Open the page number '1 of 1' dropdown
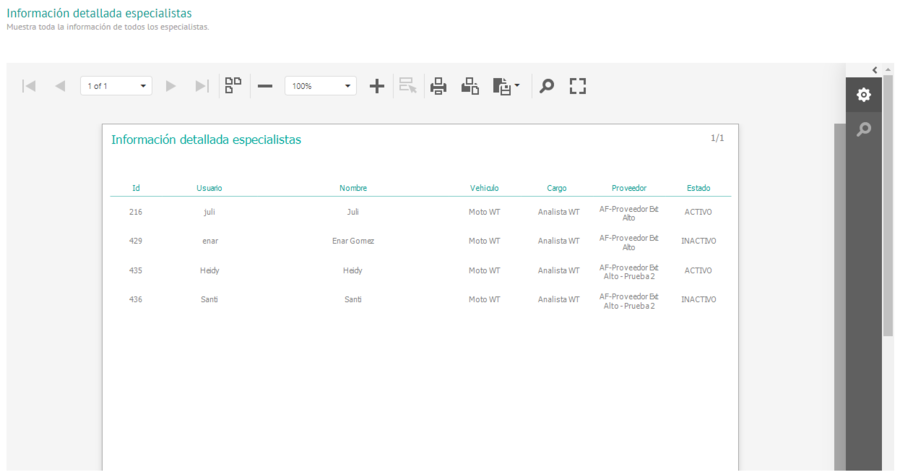Screen dimensions: 900x475 tap(116, 86)
